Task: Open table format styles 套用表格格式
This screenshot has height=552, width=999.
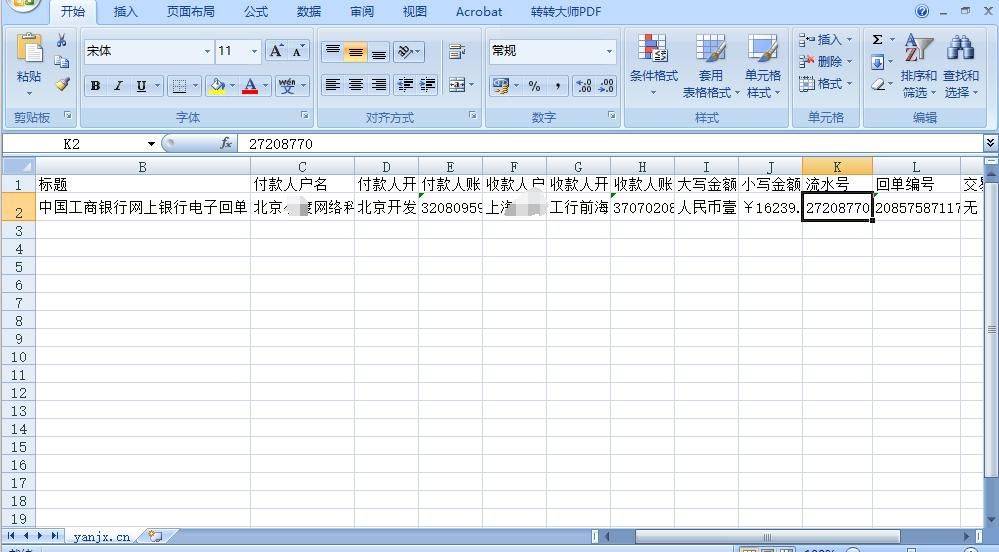Action: 710,66
